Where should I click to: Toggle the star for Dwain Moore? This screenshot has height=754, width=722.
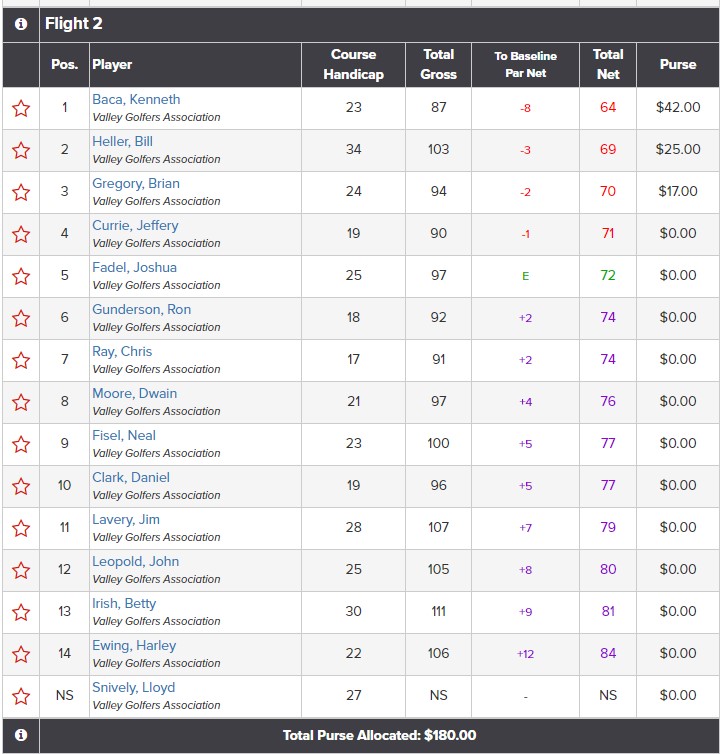coord(21,402)
